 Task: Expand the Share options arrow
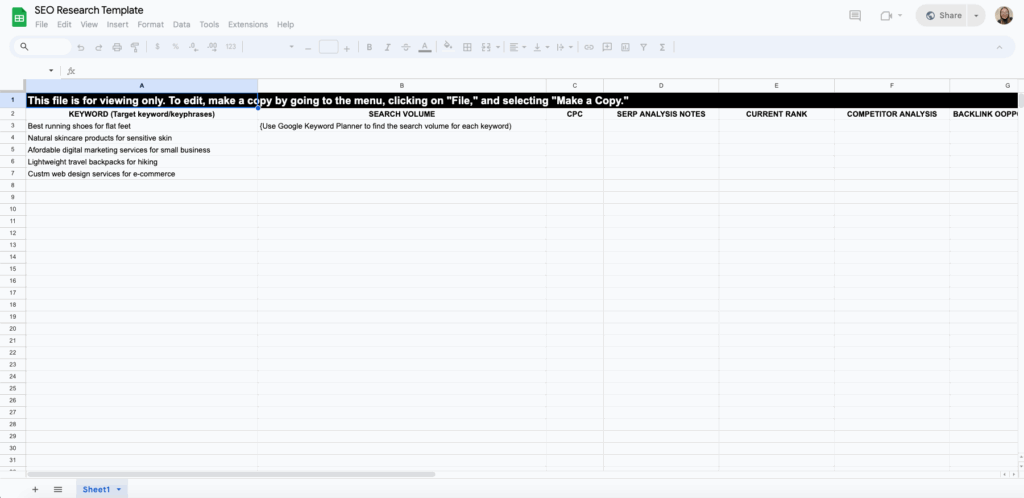pos(976,16)
